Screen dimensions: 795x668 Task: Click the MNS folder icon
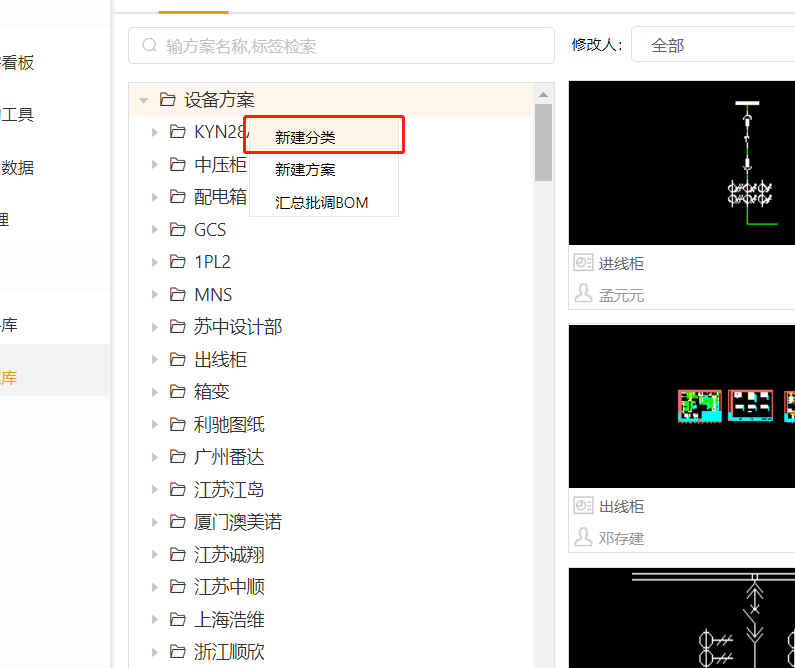point(177,294)
